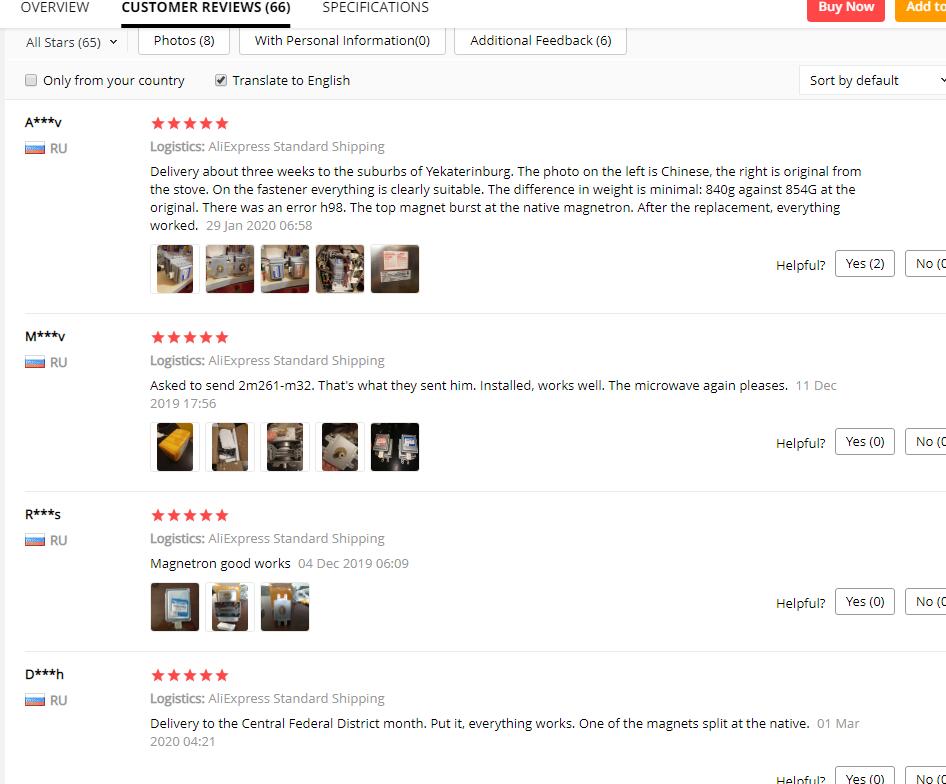
Task: View yellow package photo in M***v's review
Action: 175,447
